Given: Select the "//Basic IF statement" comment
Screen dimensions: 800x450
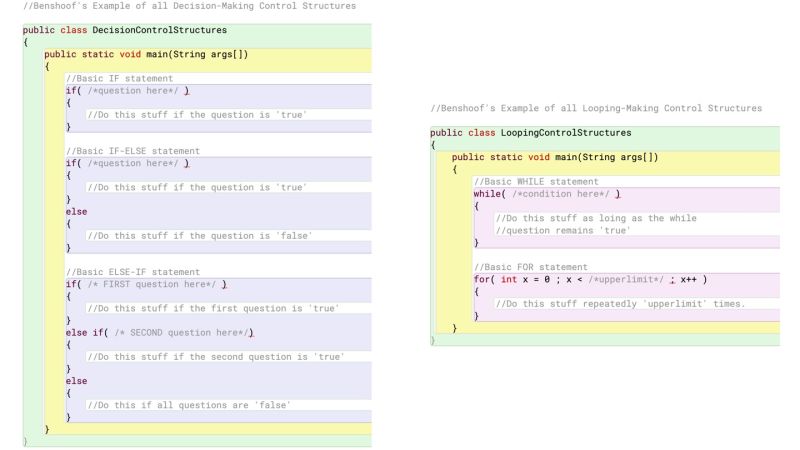Looking at the screenshot, I should [x=119, y=79].
